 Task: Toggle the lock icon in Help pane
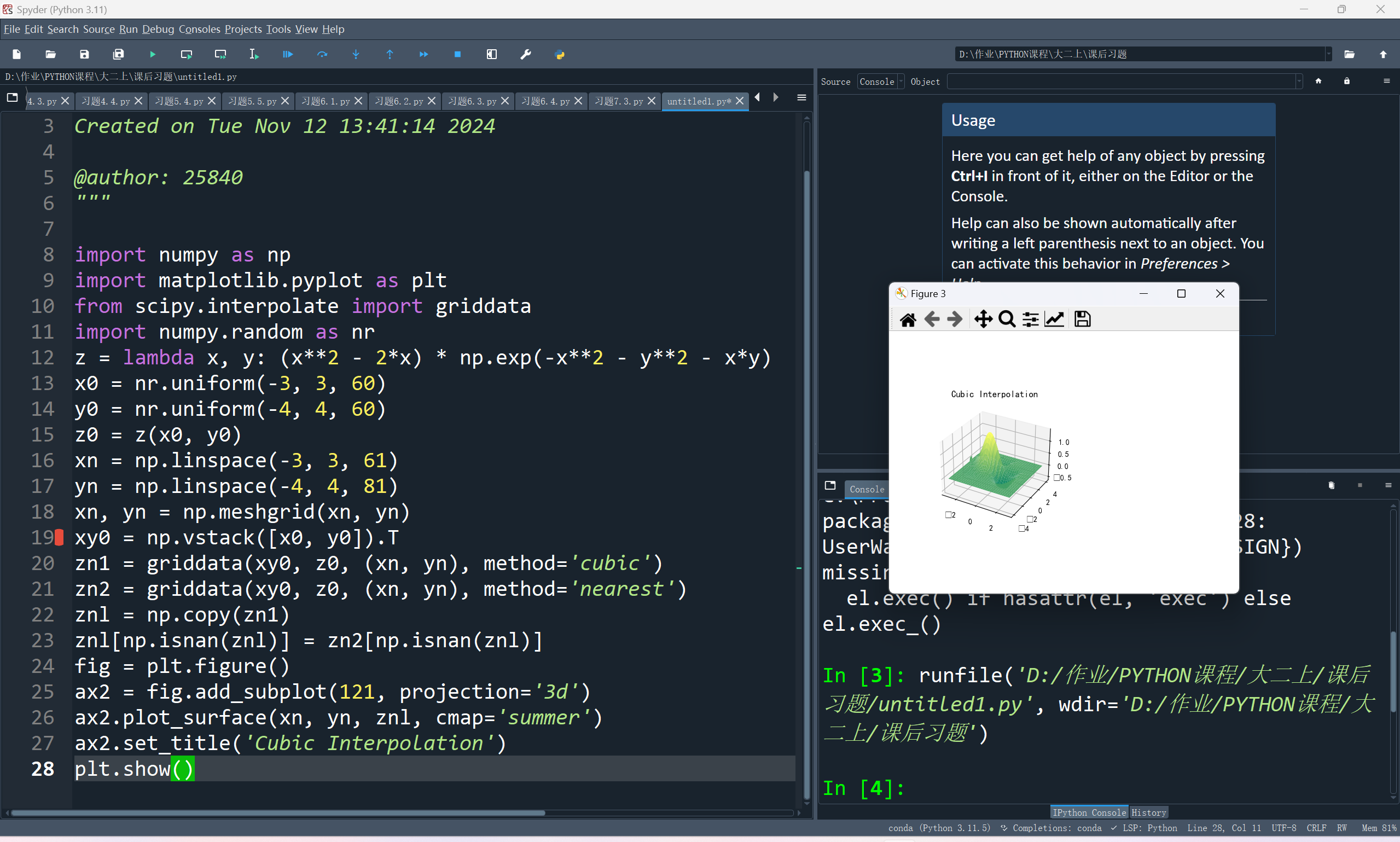1347,81
